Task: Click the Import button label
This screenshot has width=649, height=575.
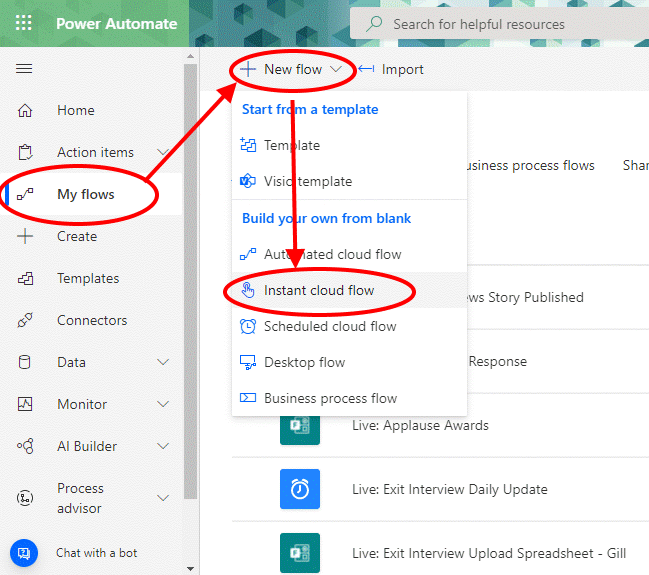Action: [402, 69]
